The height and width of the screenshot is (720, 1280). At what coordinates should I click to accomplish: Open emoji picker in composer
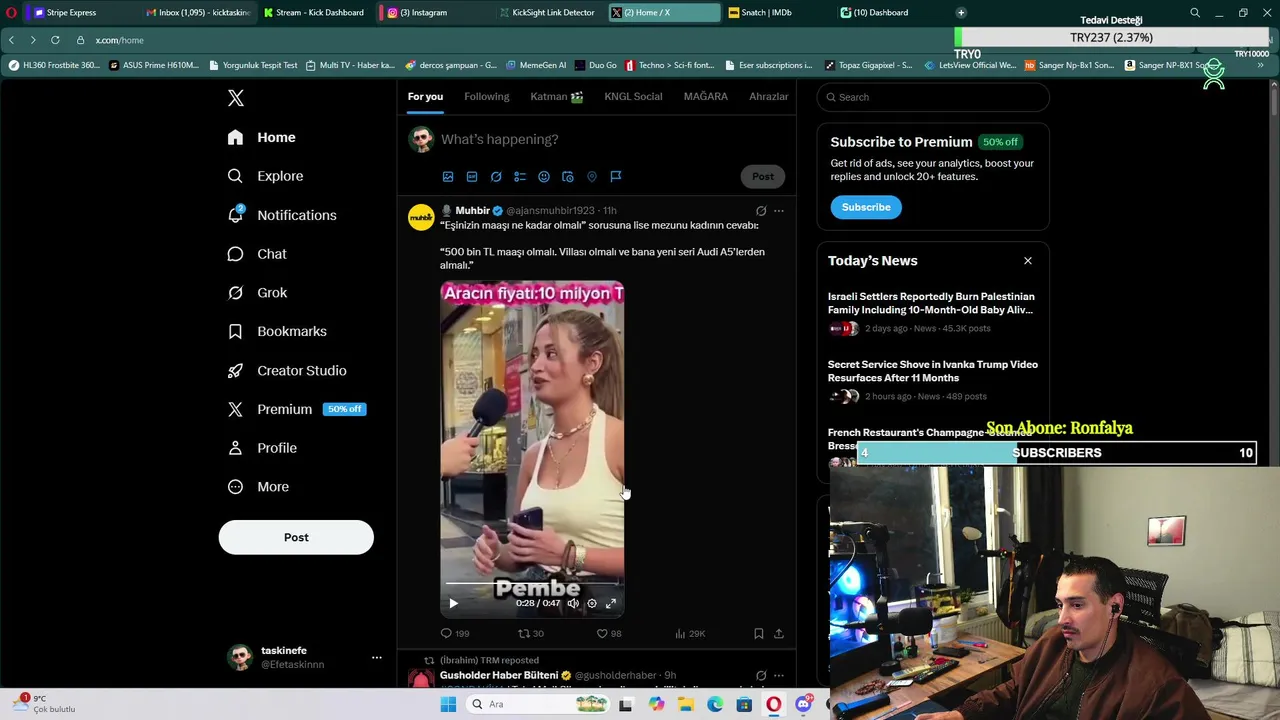coord(544,177)
